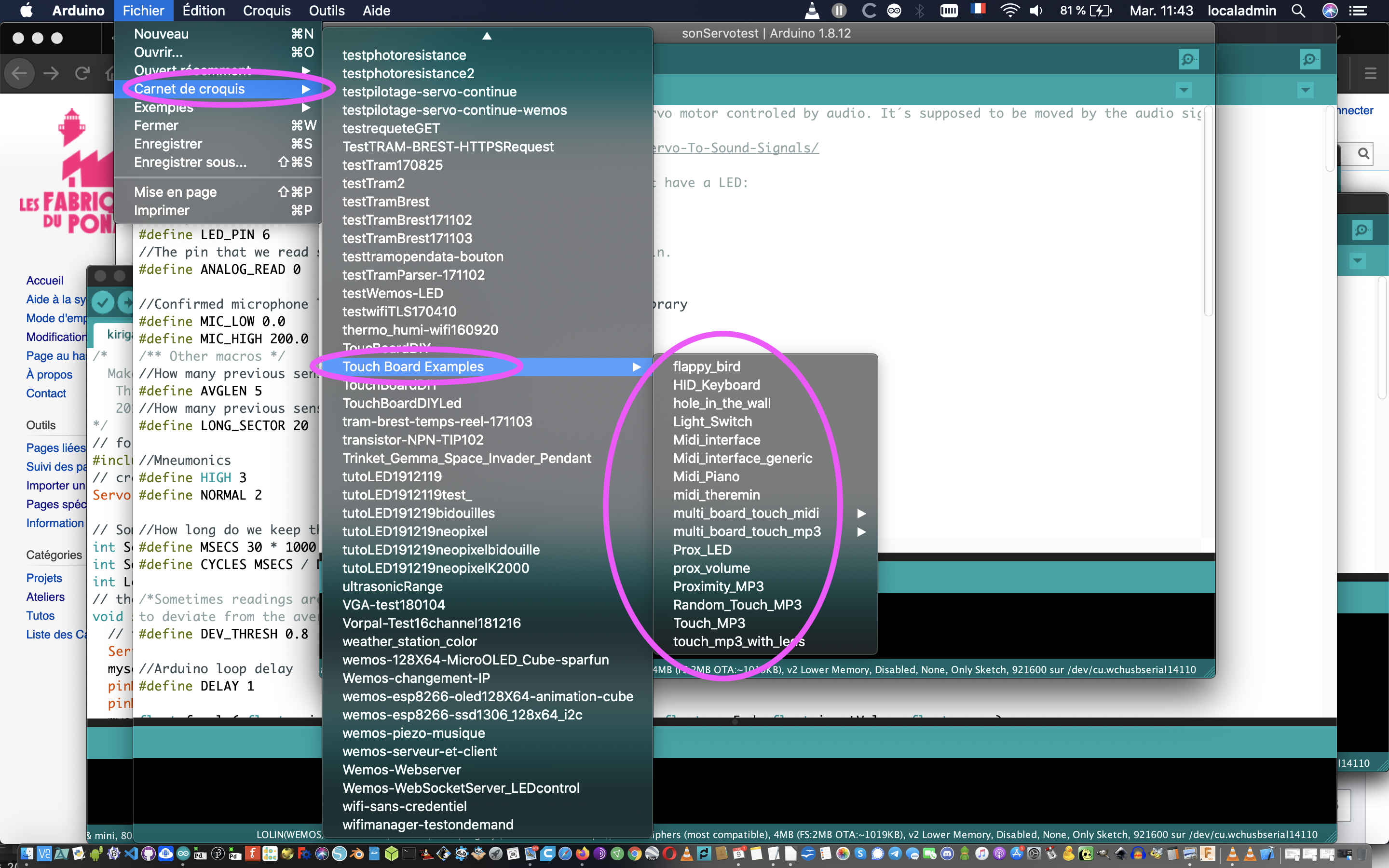Open the Touch_MP3 example

(x=765, y=623)
